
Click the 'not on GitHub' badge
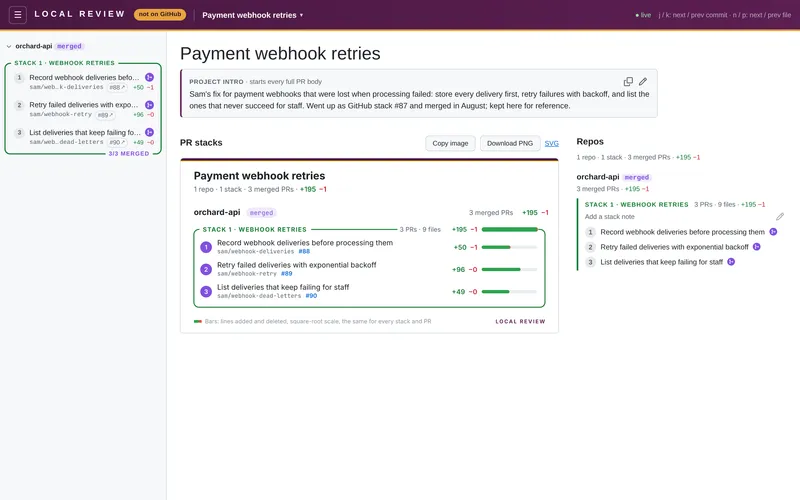coord(160,14)
